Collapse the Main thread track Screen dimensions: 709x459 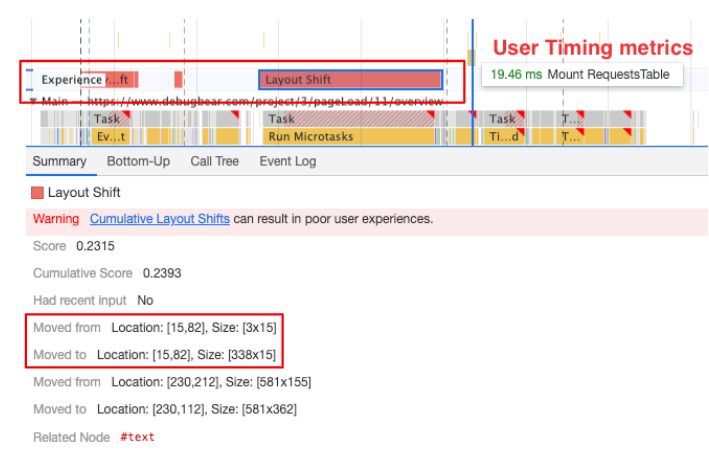pos(32,102)
